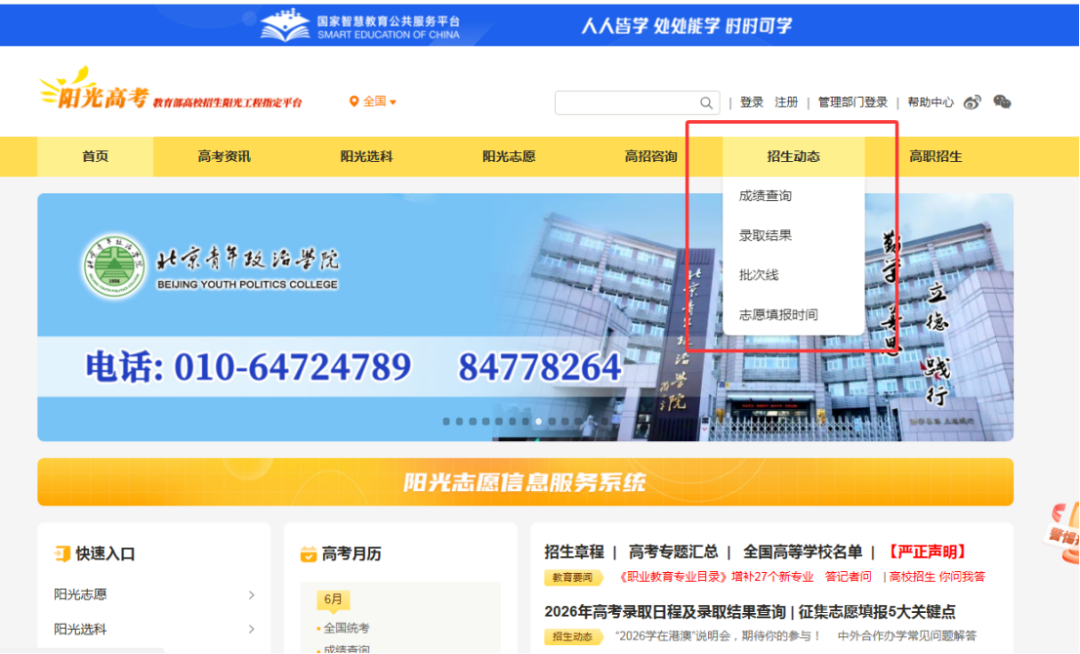Open the WeChat icon link
1080x654 pixels.
coord(1002,102)
